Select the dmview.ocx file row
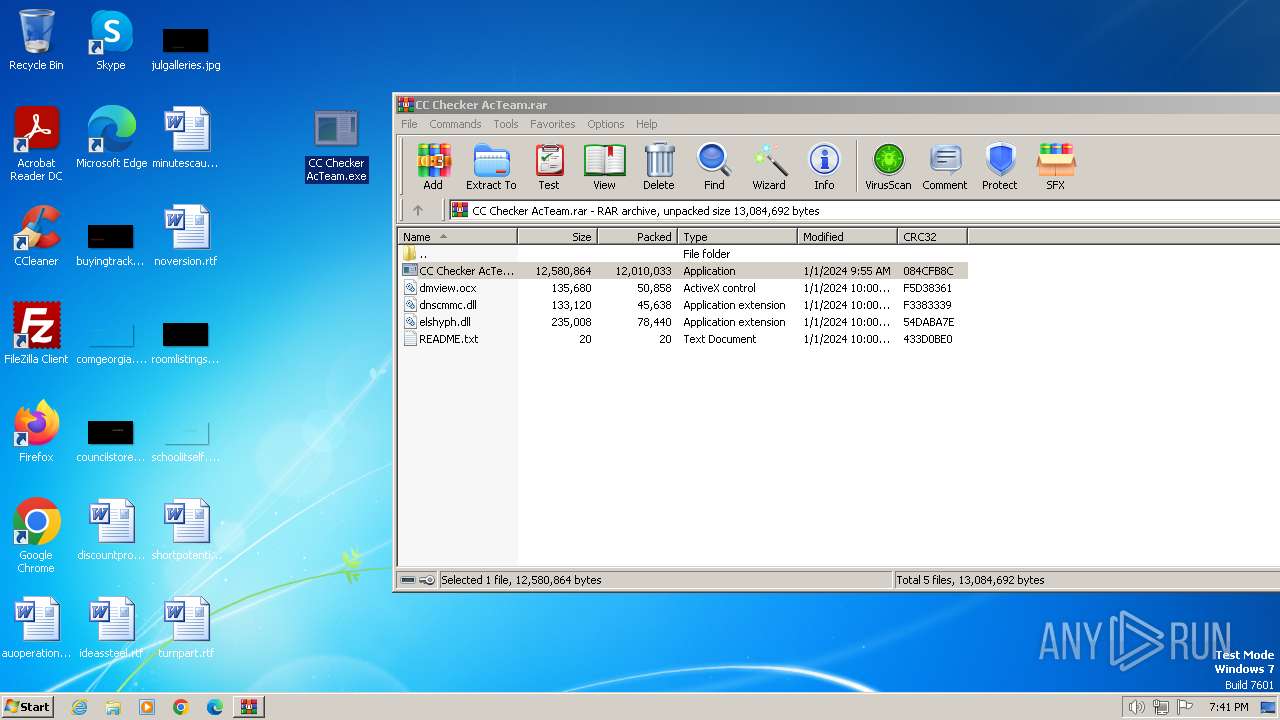This screenshot has height=720, width=1280. [x=683, y=288]
